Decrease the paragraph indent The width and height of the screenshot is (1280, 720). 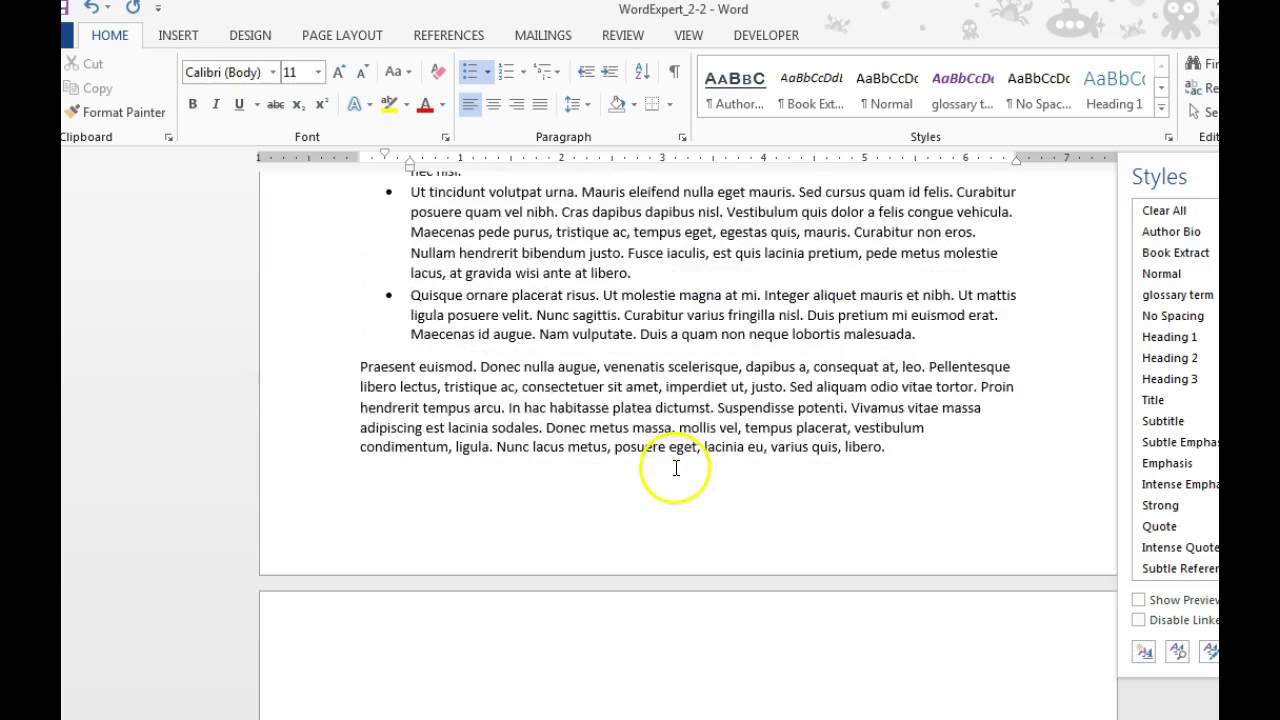click(586, 72)
